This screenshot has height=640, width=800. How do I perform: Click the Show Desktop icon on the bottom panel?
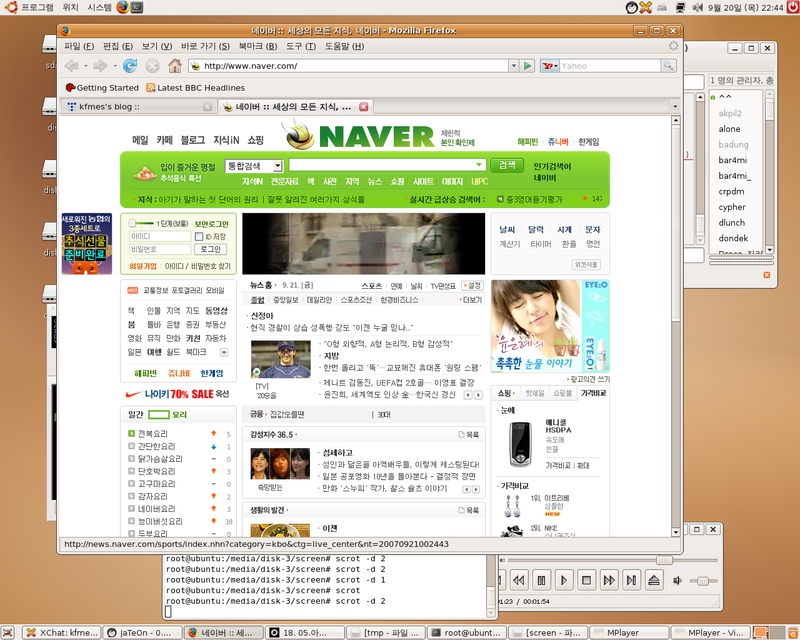pyautogui.click(x=8, y=633)
